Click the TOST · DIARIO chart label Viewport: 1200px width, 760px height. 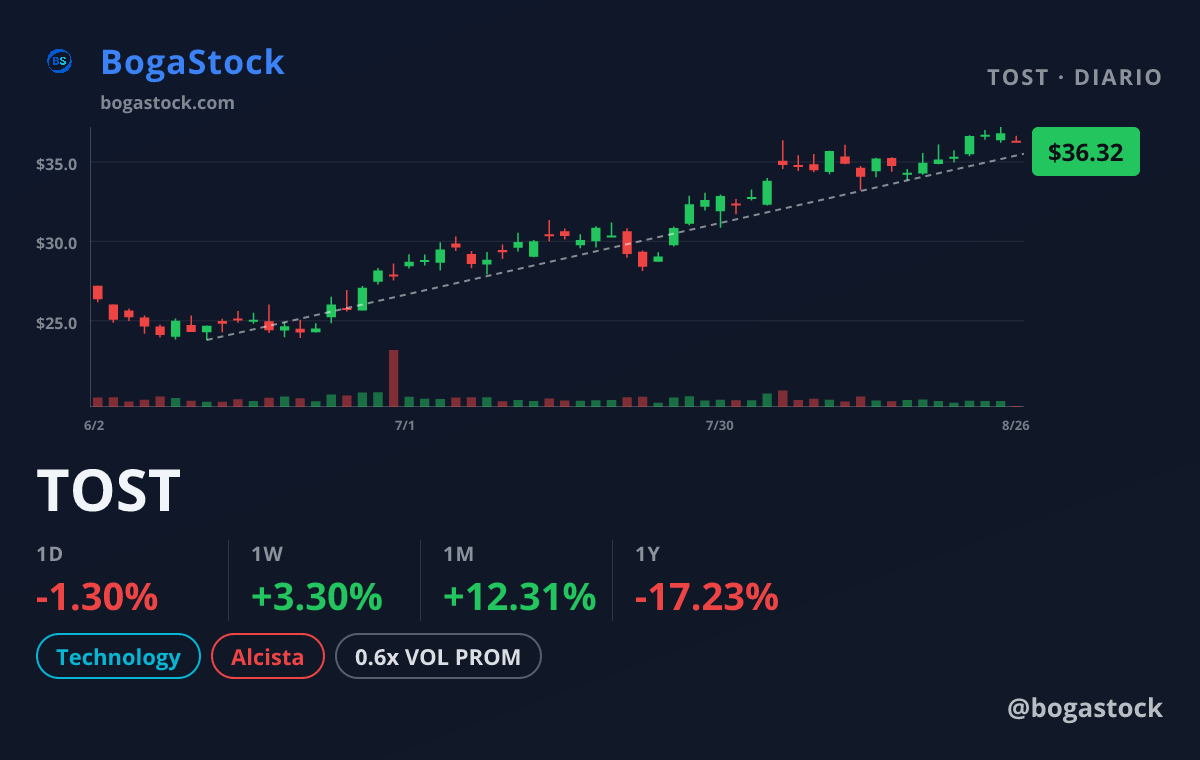tap(1074, 77)
